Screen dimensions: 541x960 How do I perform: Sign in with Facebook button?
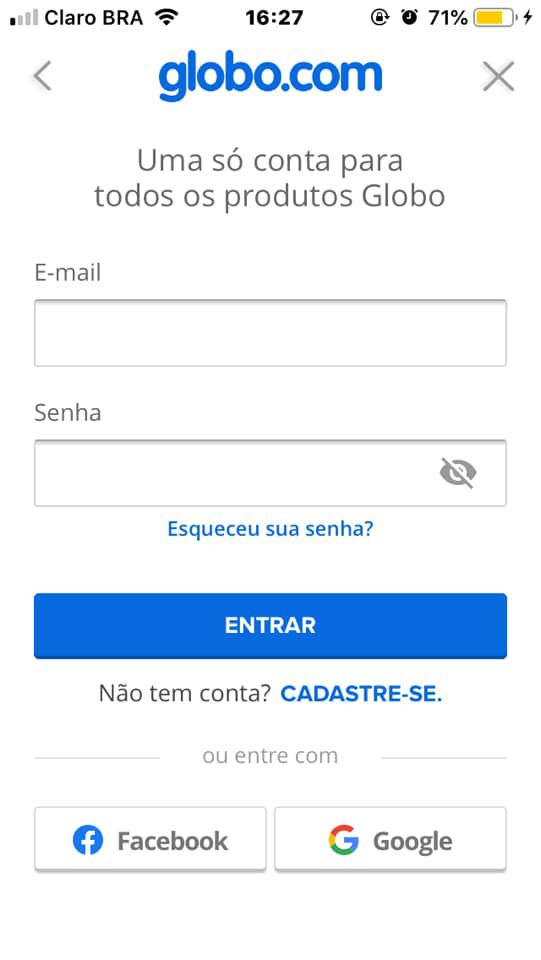[150, 839]
